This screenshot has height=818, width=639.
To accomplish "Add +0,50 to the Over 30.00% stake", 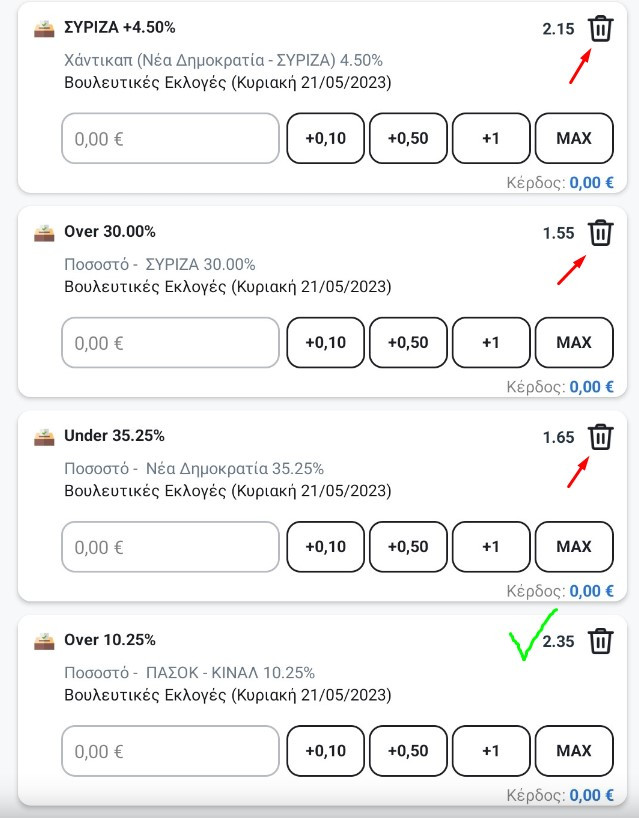I will [408, 342].
